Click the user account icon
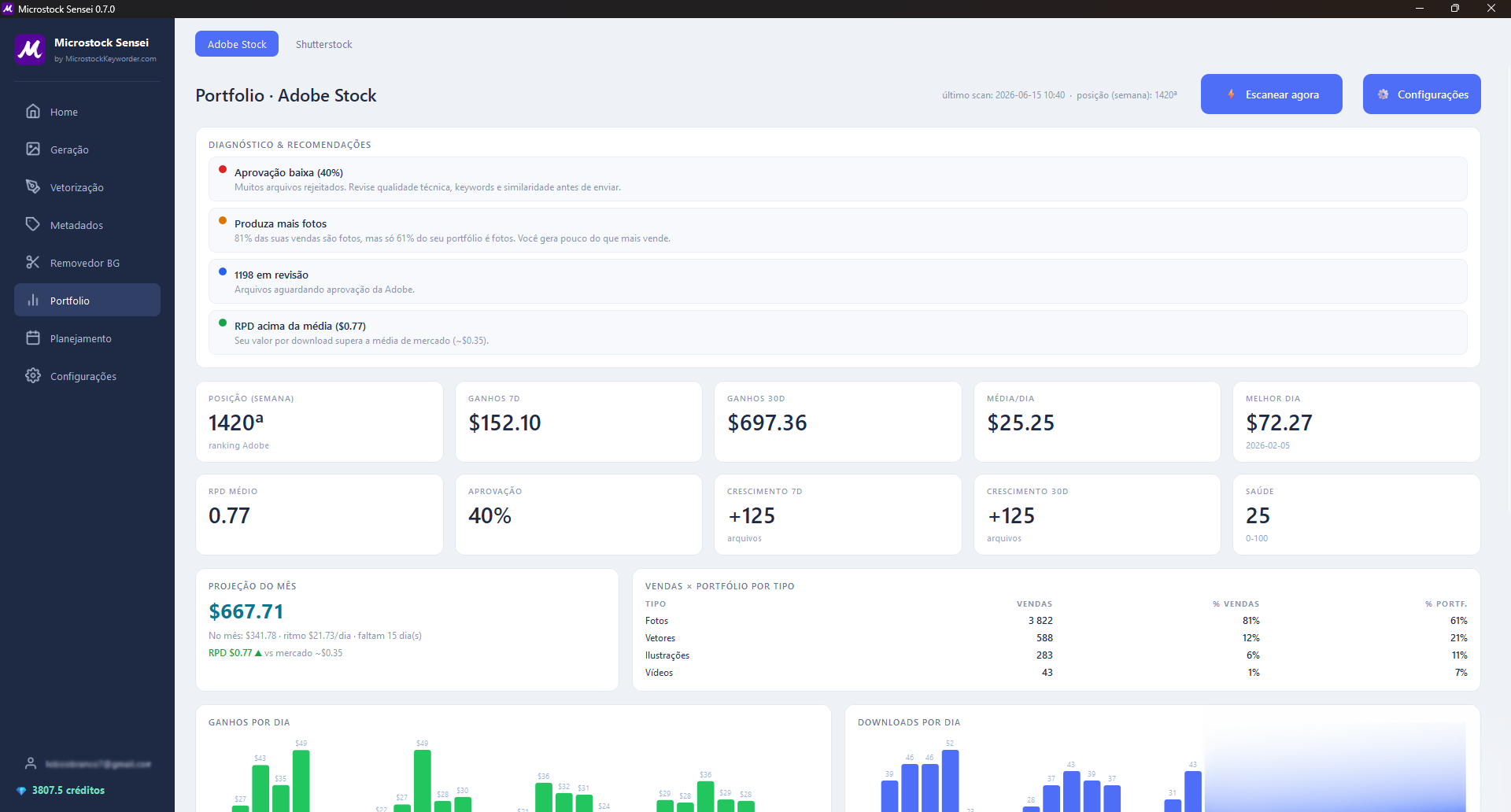Screen dimensions: 1511x812 tap(31, 763)
